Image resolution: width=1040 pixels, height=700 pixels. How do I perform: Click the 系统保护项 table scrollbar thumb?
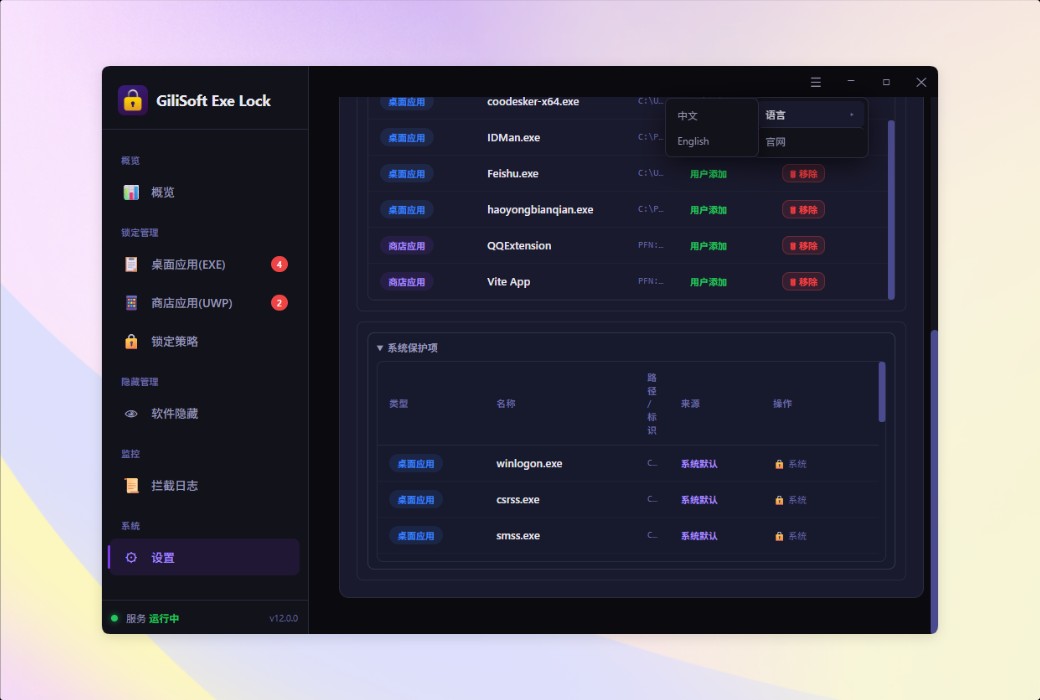point(881,391)
